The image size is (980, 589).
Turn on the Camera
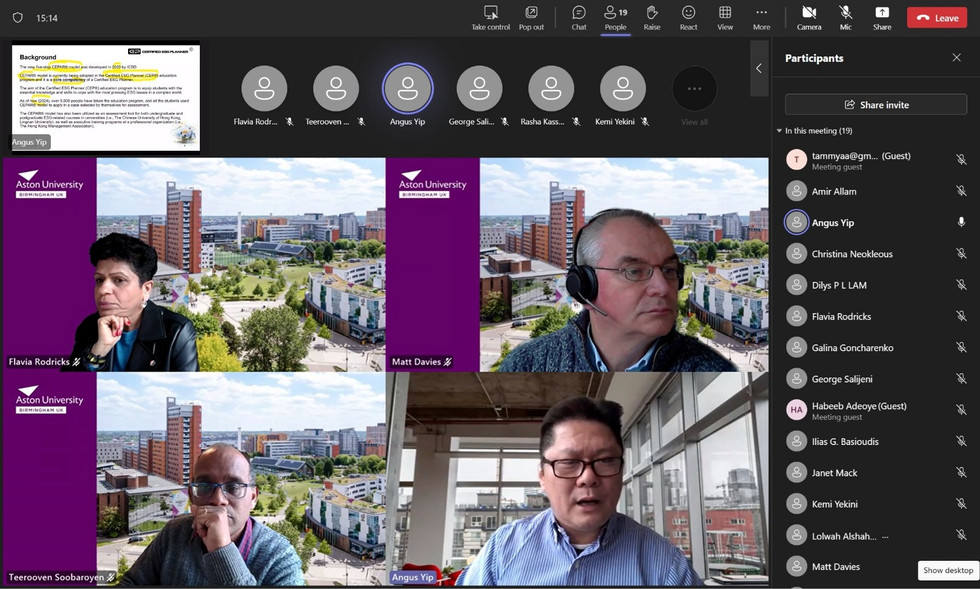[809, 17]
